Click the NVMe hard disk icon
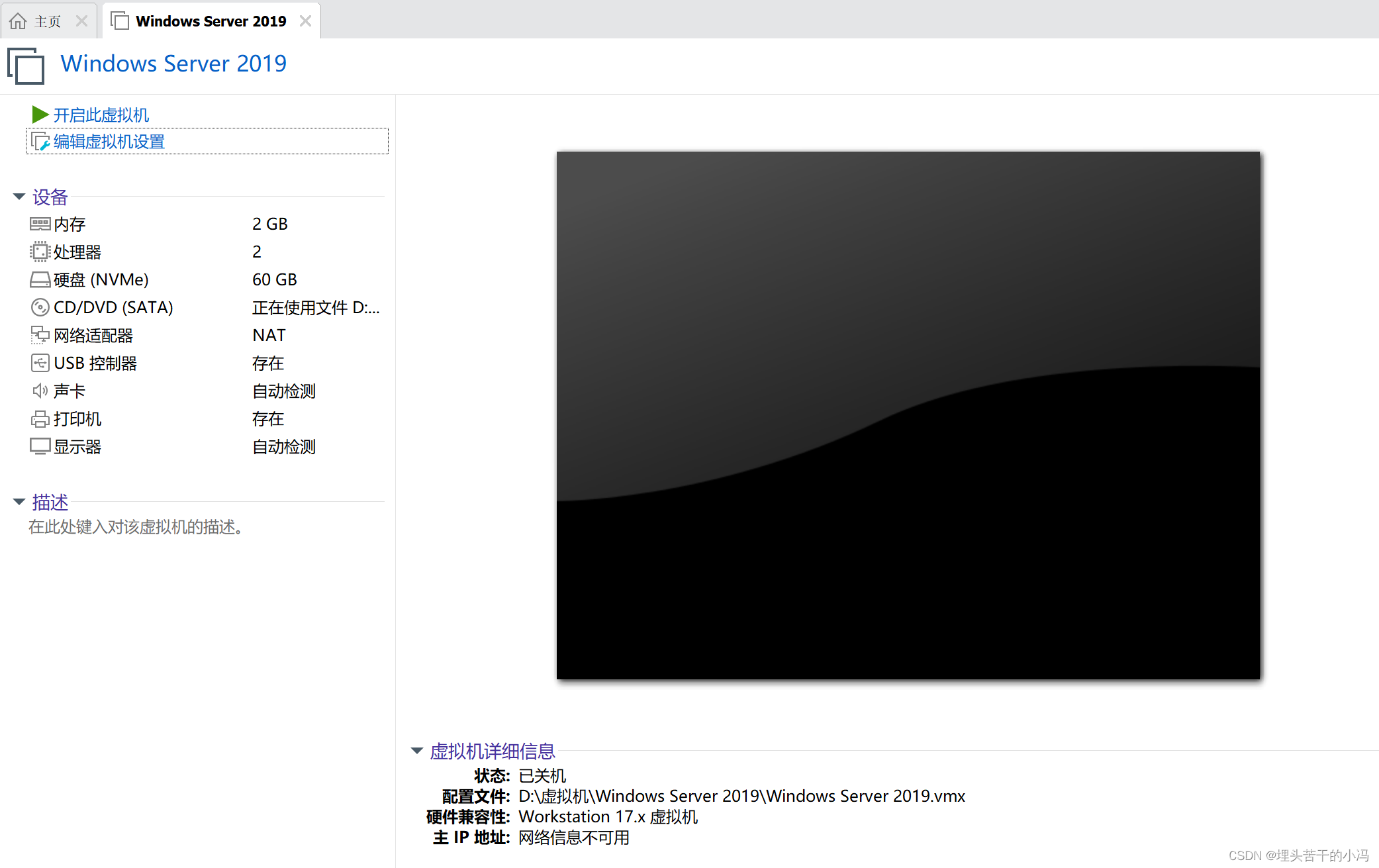The image size is (1379, 868). click(40, 279)
